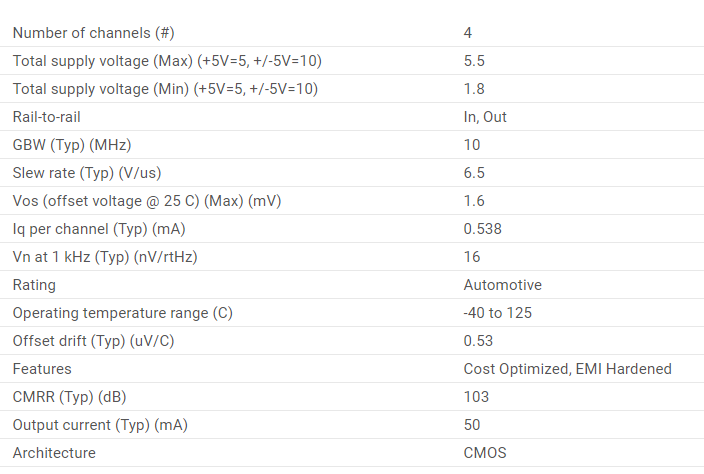The image size is (704, 474).
Task: Select the 1.8 minimum supply voltage value
Action: point(474,89)
